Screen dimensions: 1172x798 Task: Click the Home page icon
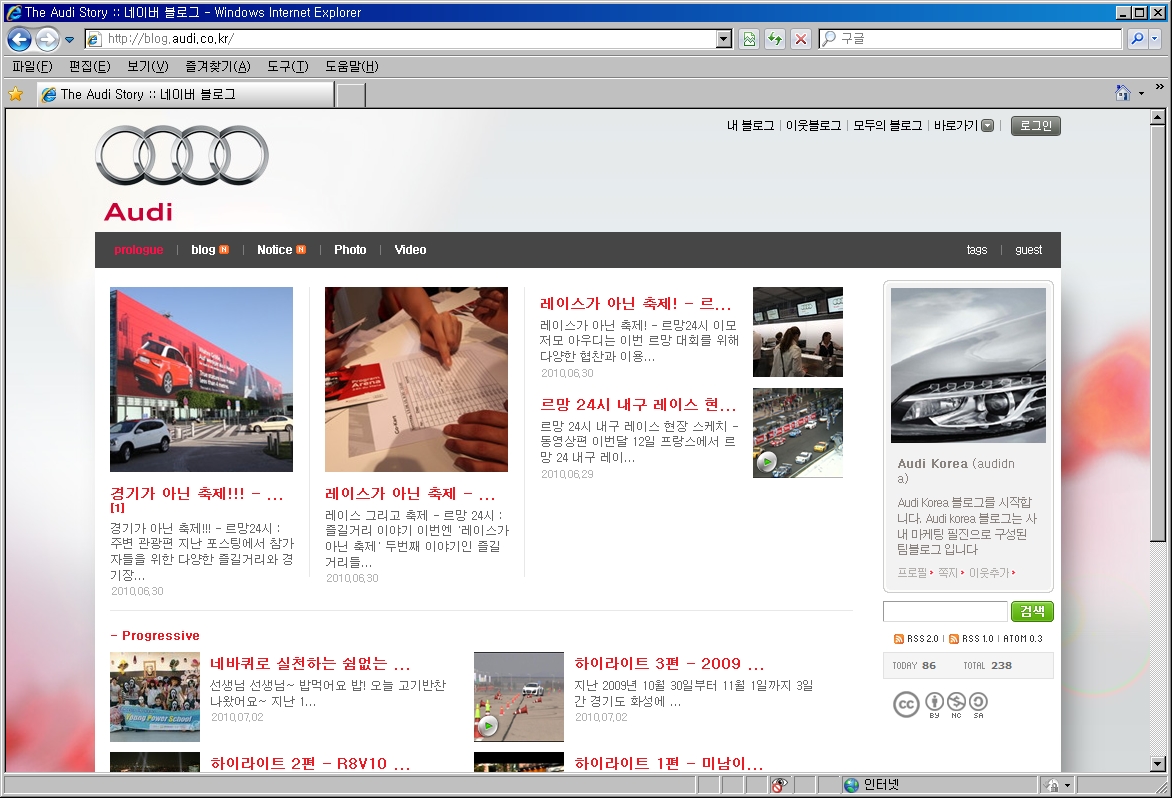pos(1123,93)
